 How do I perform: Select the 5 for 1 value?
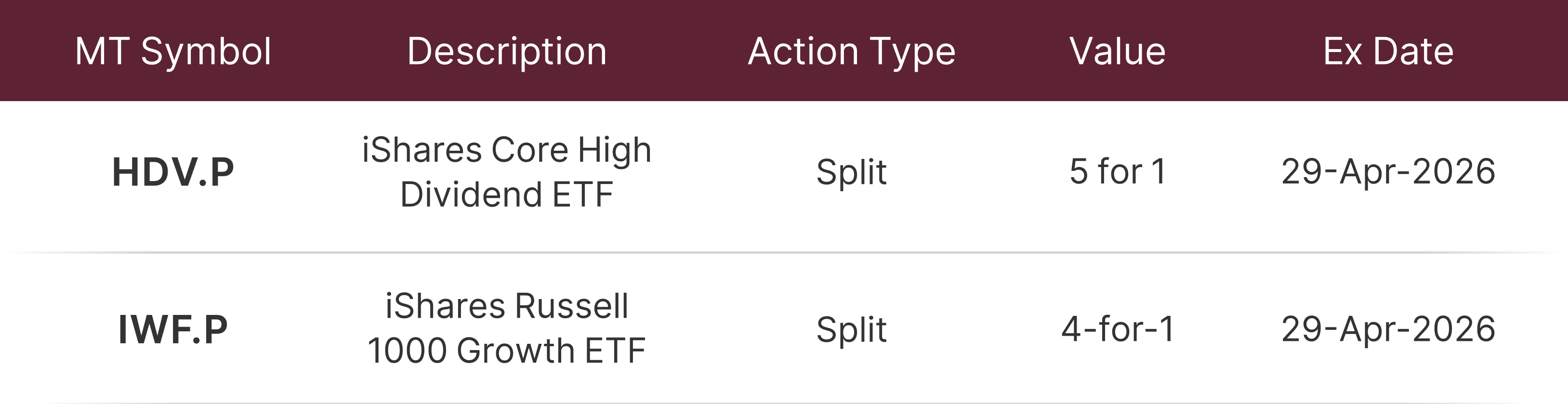[x=1118, y=171]
